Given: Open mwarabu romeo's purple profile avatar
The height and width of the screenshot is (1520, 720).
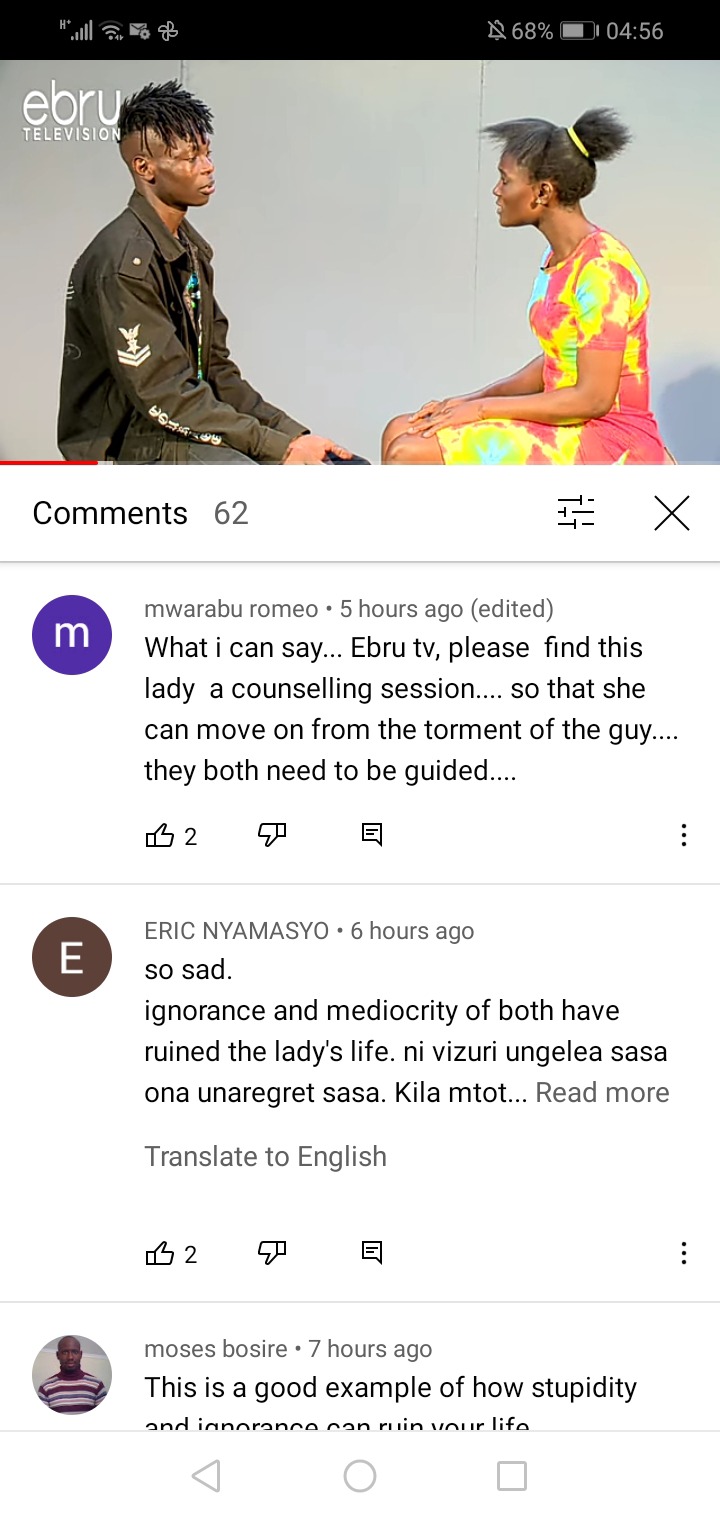Looking at the screenshot, I should tap(72, 635).
